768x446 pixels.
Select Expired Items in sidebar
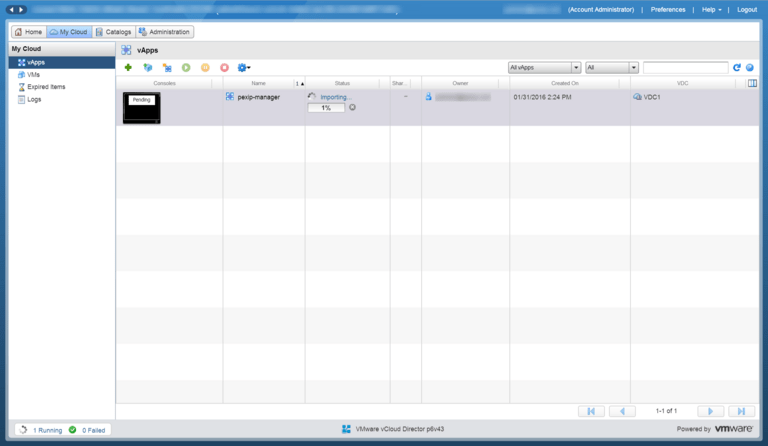42,87
